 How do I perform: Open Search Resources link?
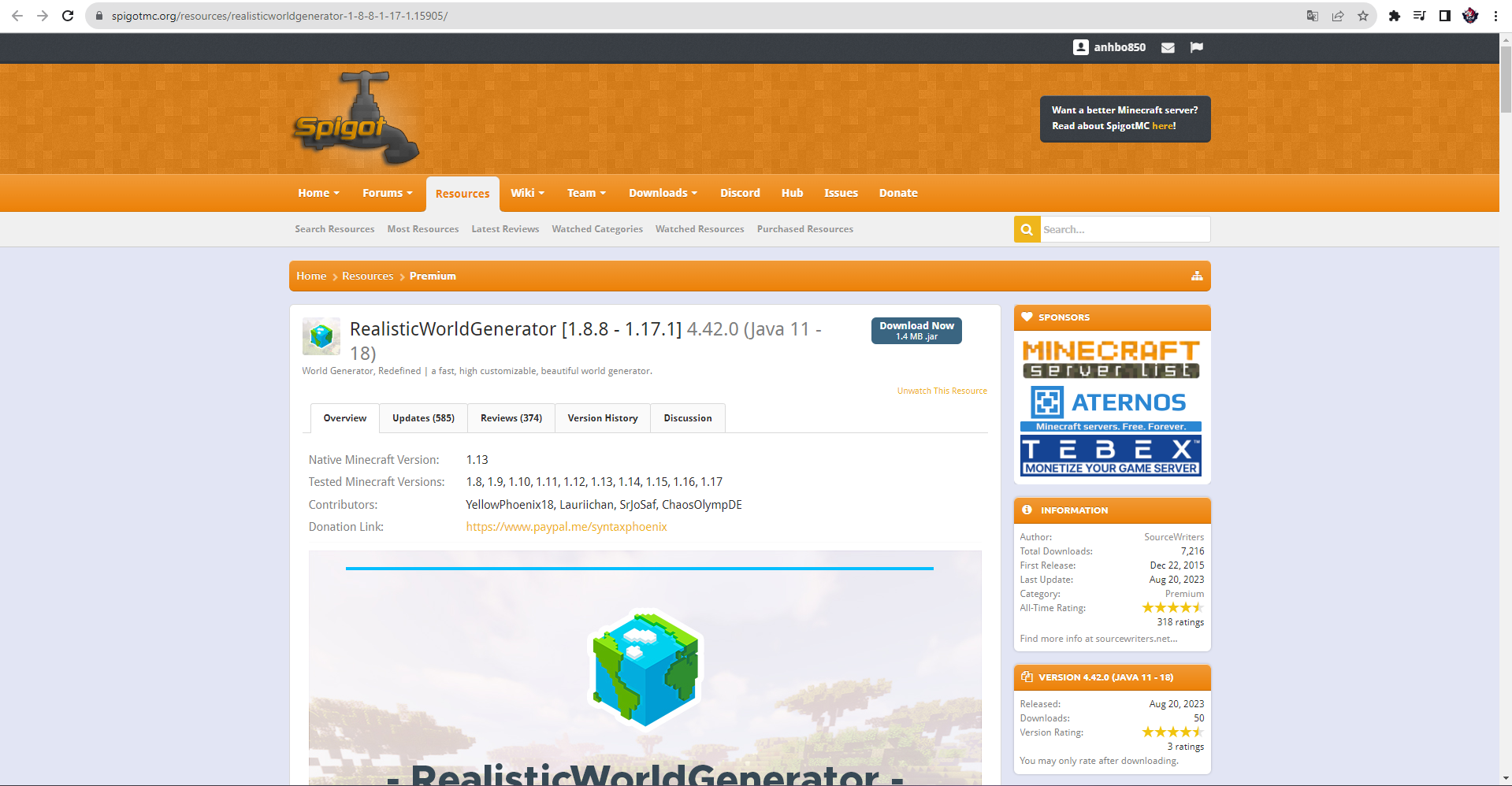click(335, 229)
